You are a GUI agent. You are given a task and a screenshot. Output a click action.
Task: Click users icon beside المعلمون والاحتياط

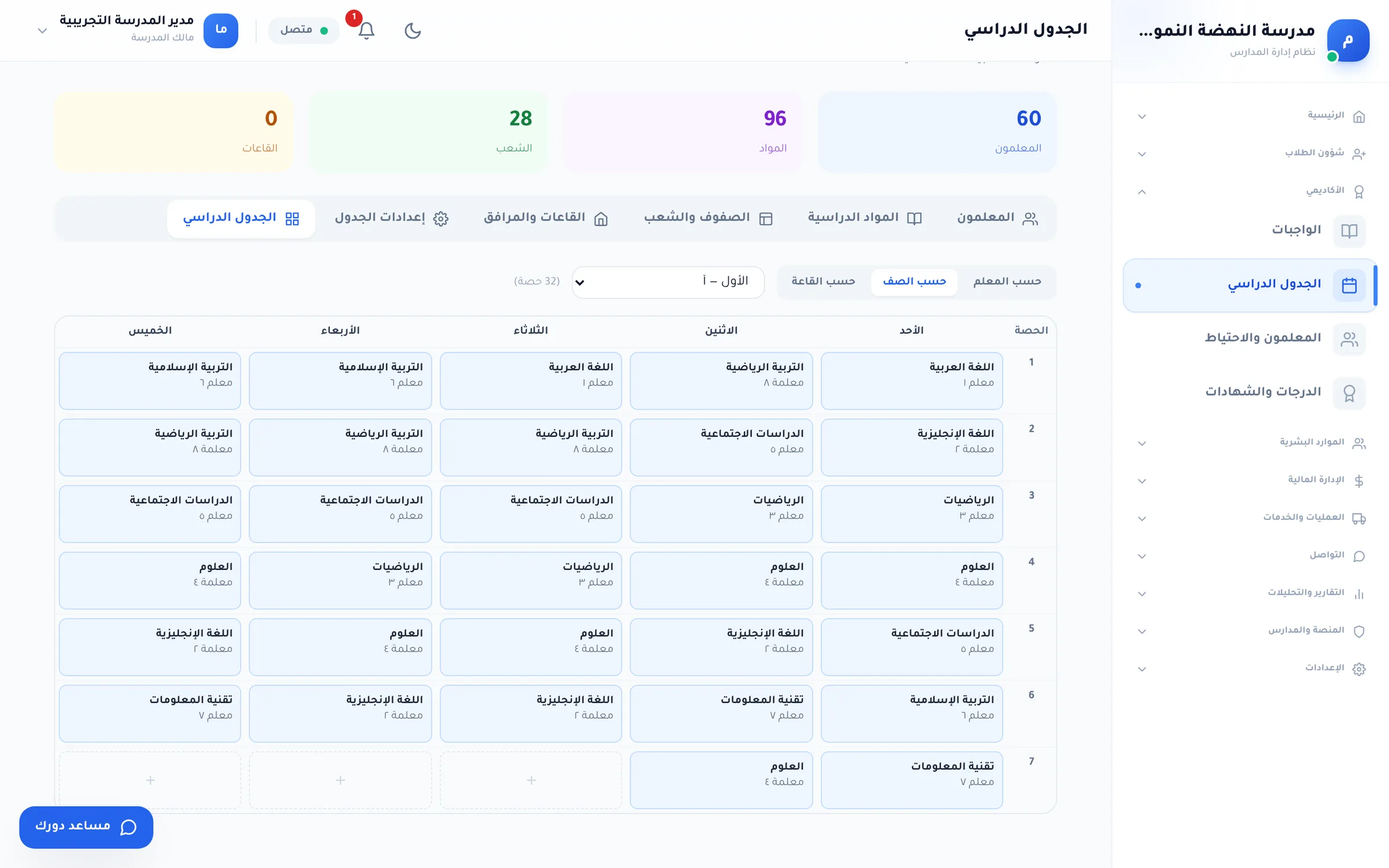point(1349,339)
